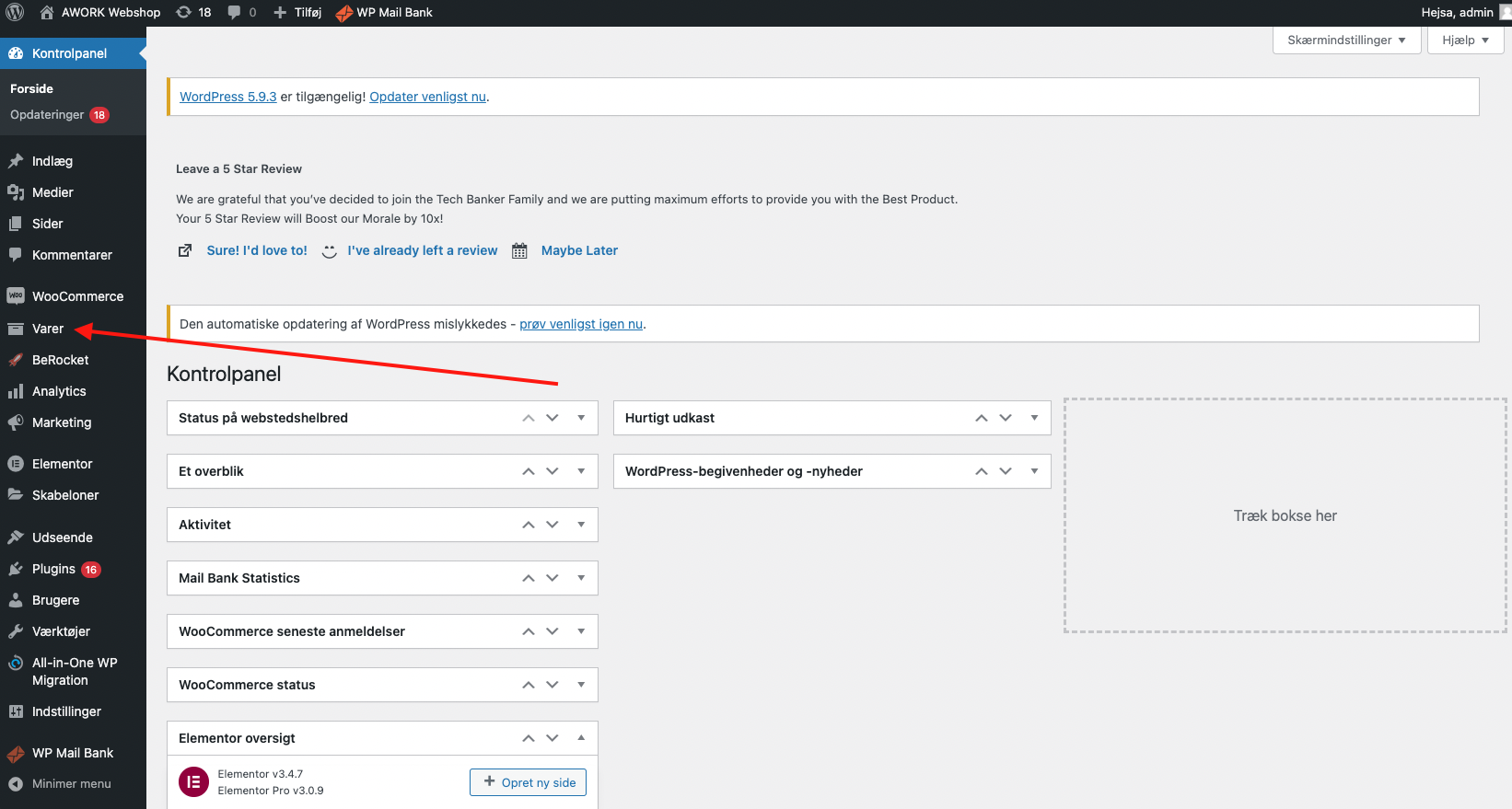The width and height of the screenshot is (1512, 809).
Task: Click the BeRocket rocket icon
Action: click(16, 360)
